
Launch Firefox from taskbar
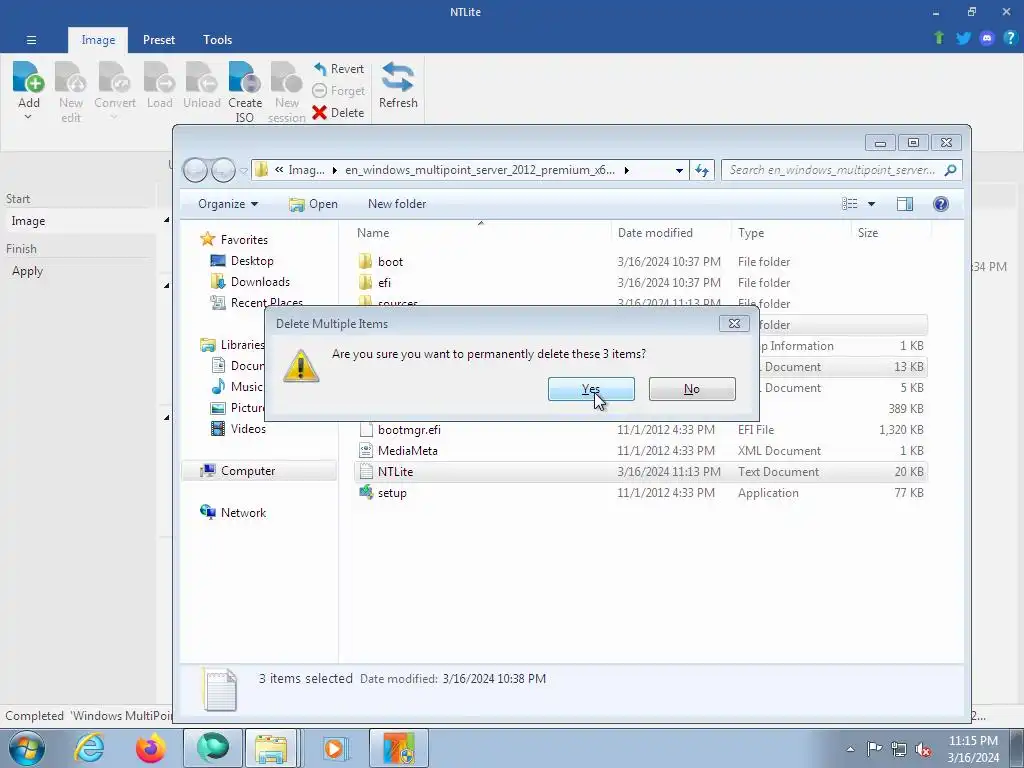(x=151, y=748)
